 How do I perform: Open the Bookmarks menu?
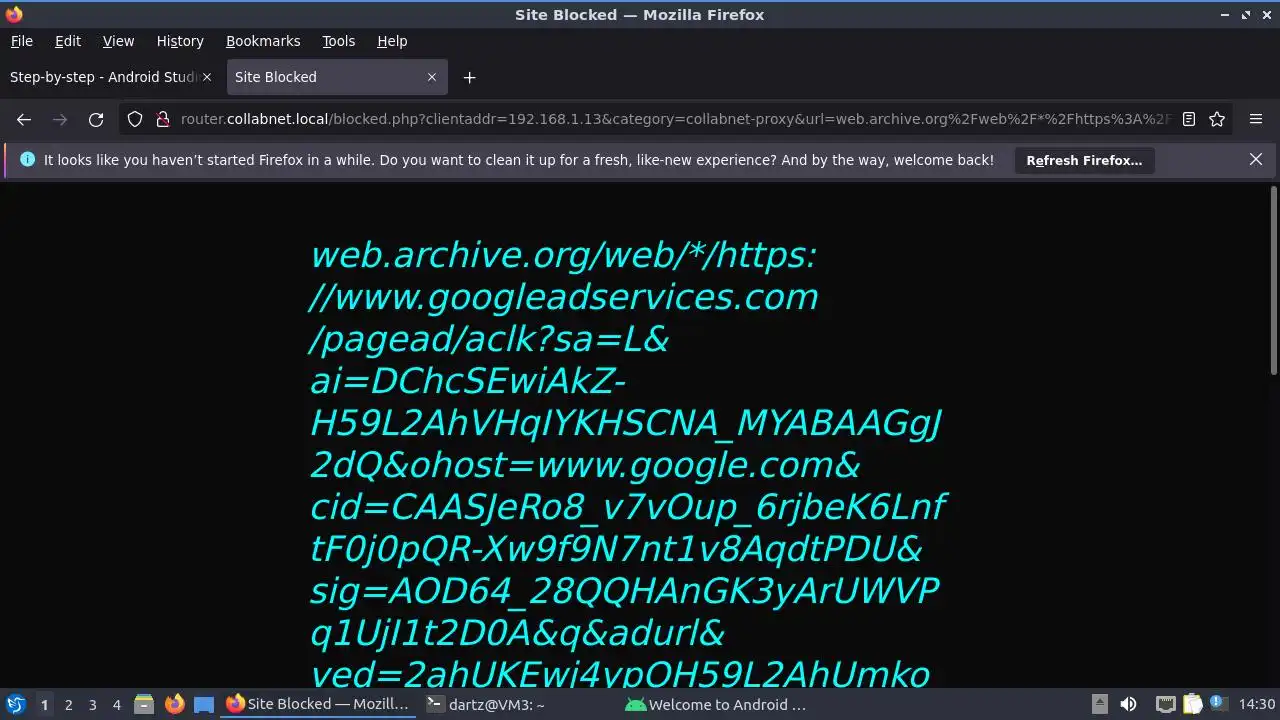(263, 41)
